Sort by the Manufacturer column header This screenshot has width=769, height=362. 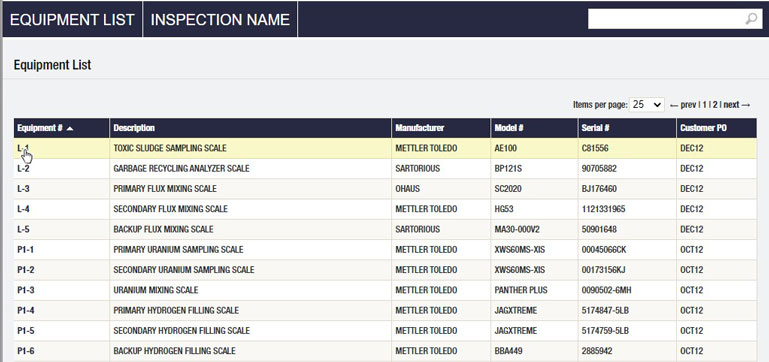coord(419,128)
